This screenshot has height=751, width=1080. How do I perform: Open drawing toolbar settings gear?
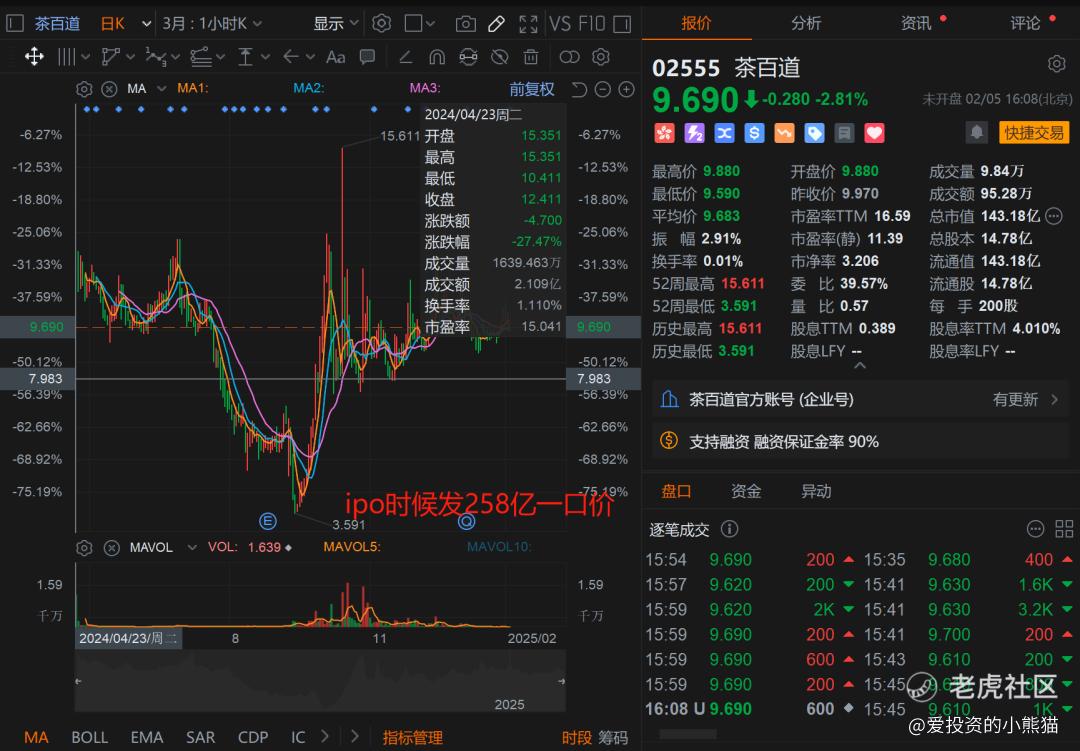(601, 56)
